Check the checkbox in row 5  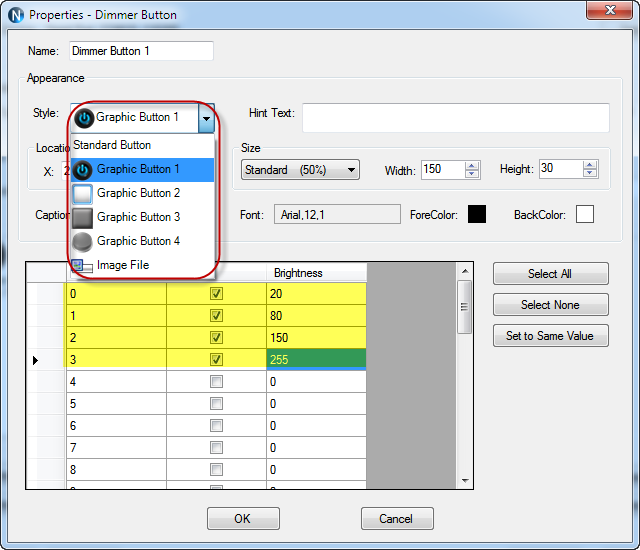(216, 404)
